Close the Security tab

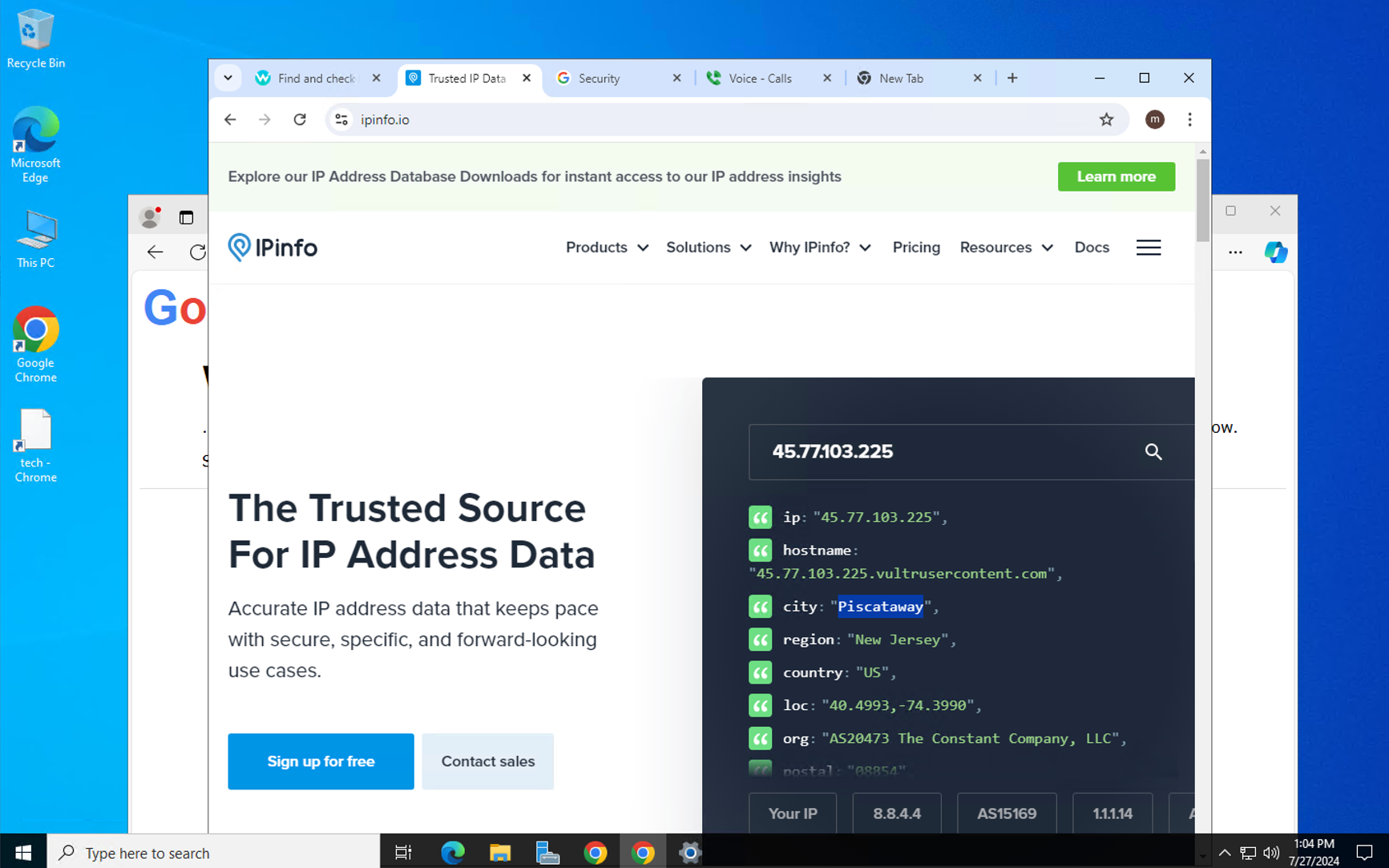coord(677,78)
